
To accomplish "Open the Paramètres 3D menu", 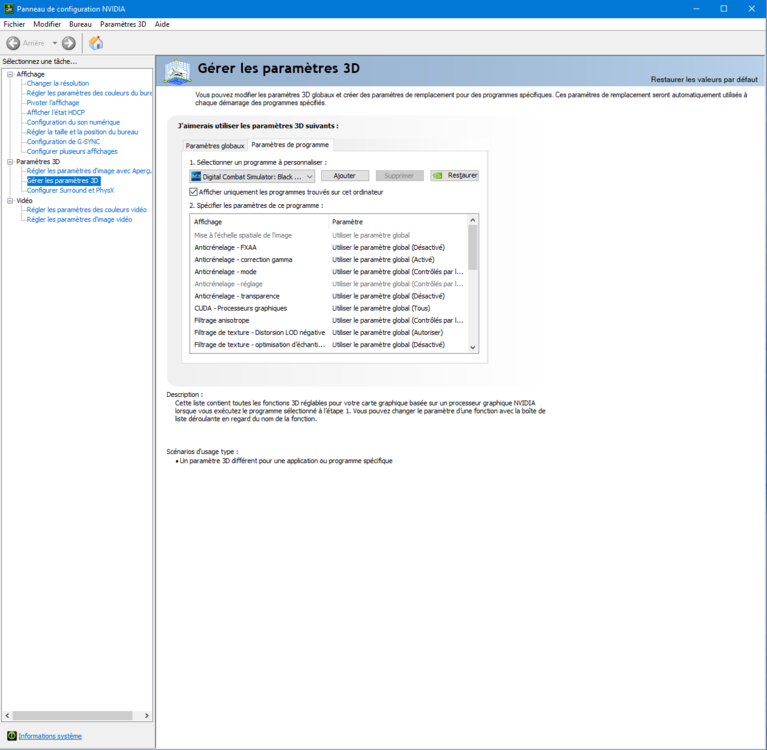I will click(123, 24).
